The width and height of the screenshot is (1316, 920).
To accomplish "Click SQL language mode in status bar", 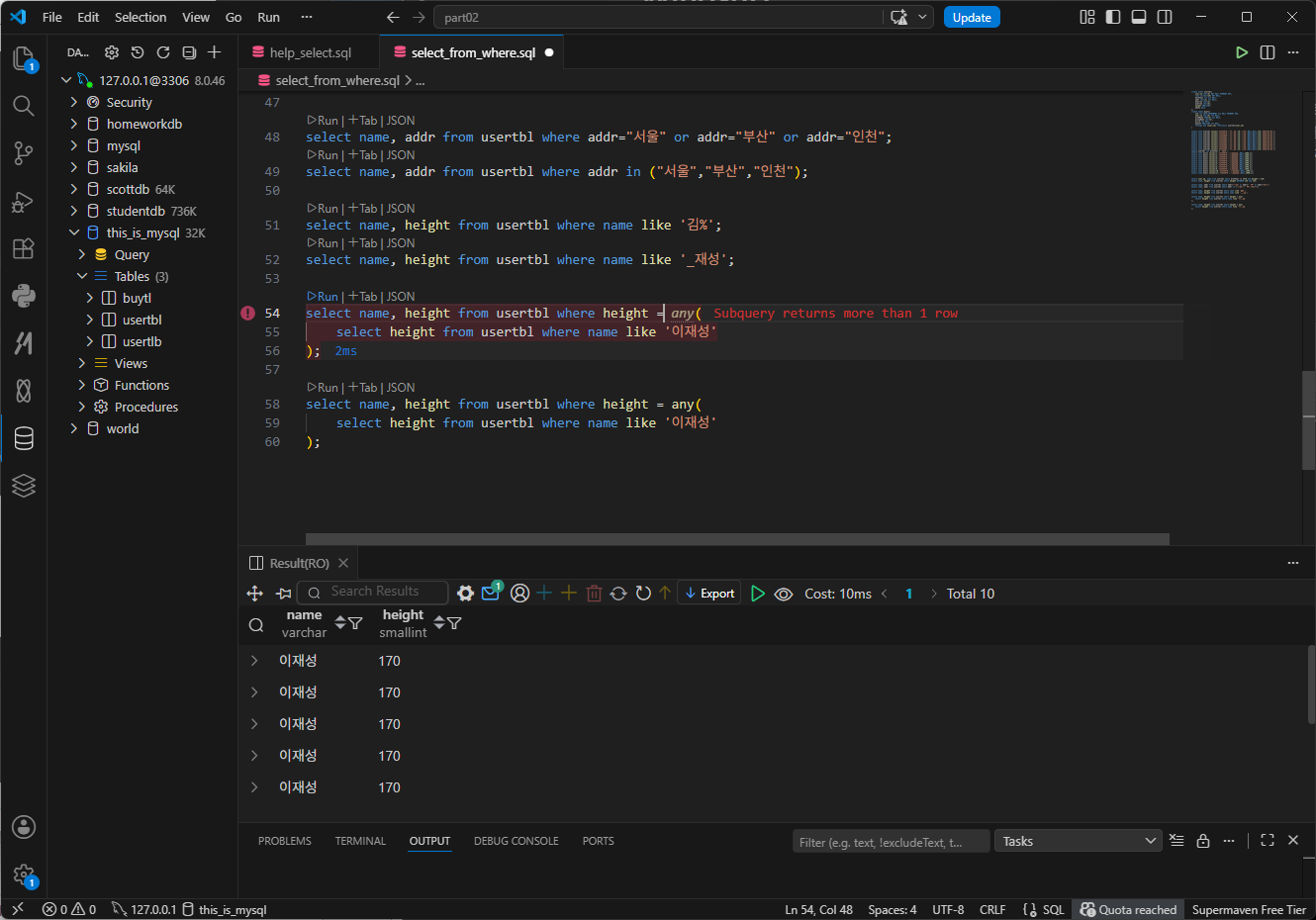I will click(1054, 909).
